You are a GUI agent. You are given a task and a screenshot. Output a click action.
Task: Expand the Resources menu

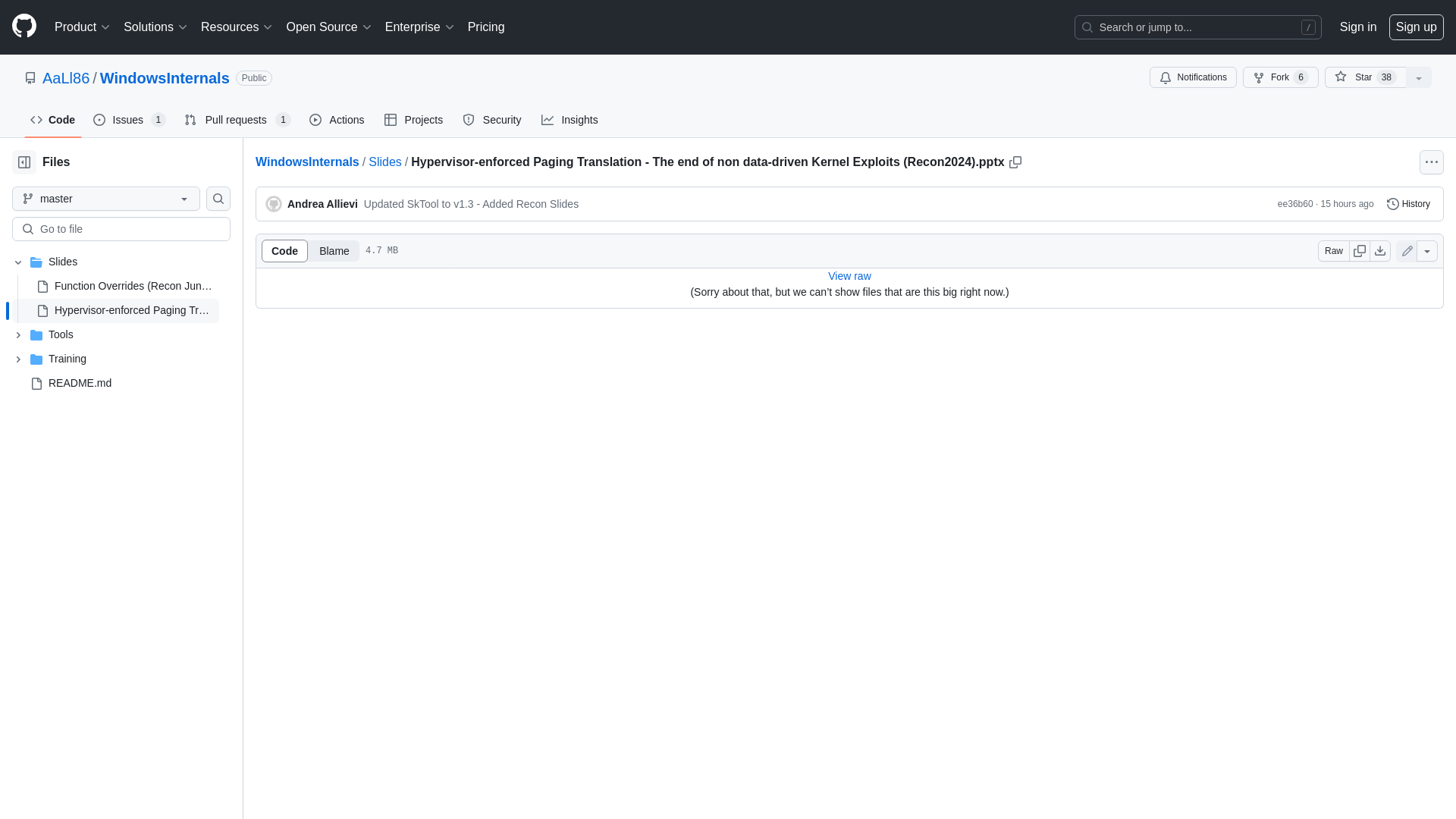tap(236, 27)
